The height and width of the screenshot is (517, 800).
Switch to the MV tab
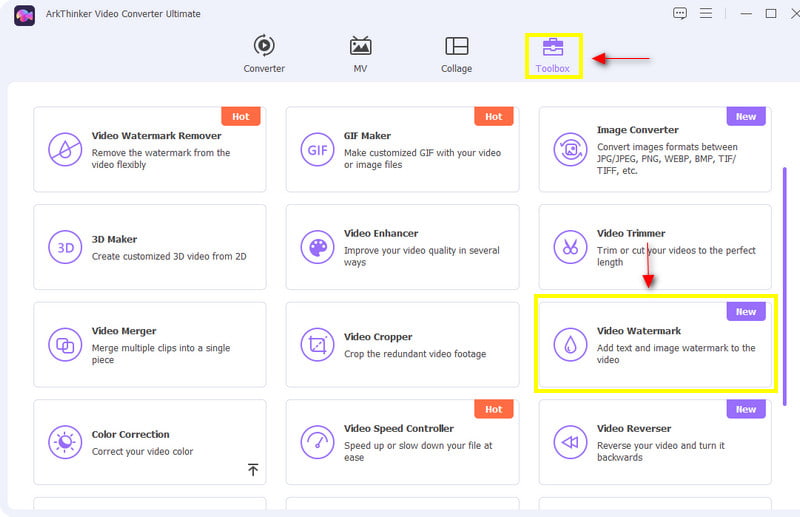[360, 54]
